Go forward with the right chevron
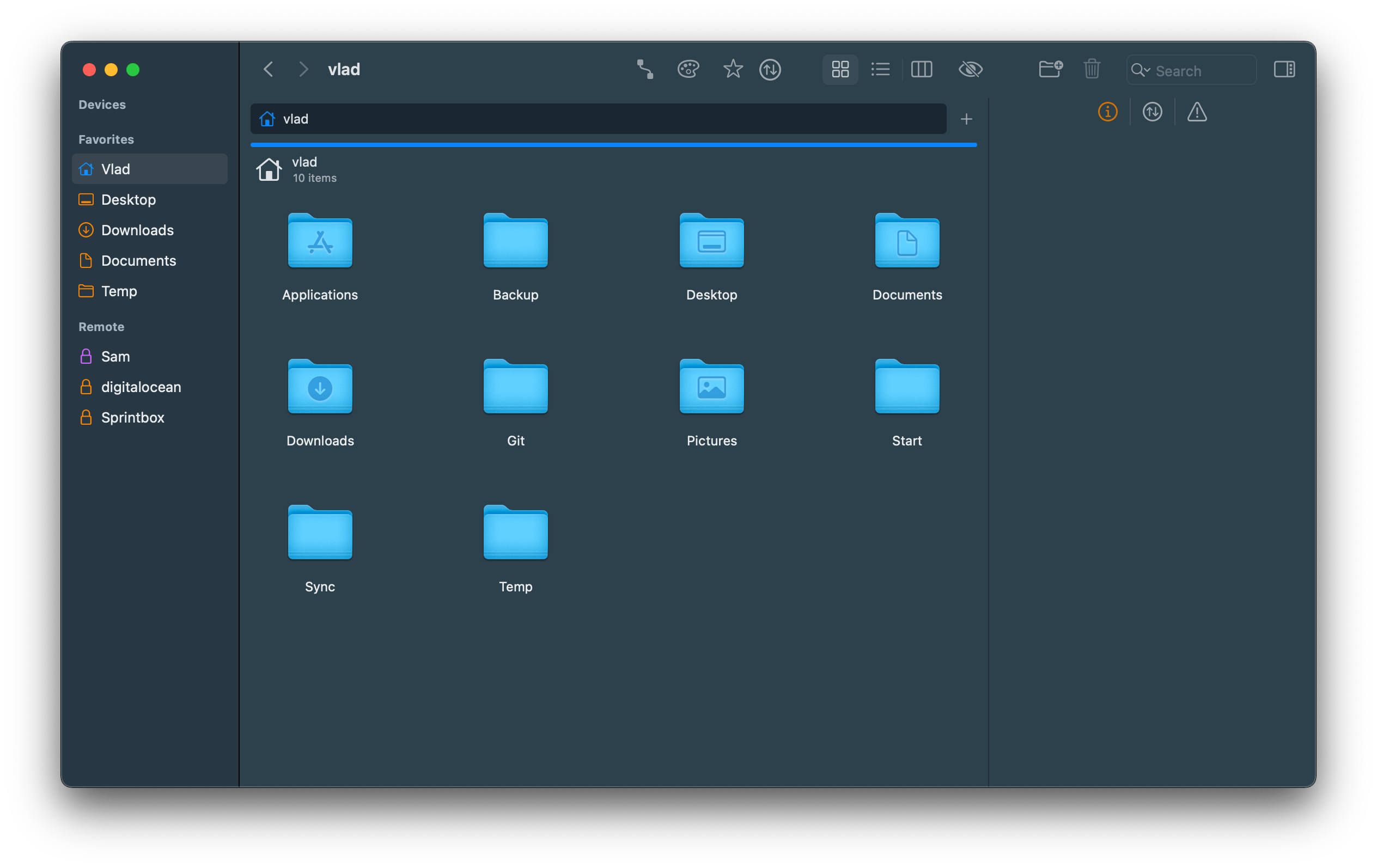Viewport: 1377px width, 868px height. 303,70
